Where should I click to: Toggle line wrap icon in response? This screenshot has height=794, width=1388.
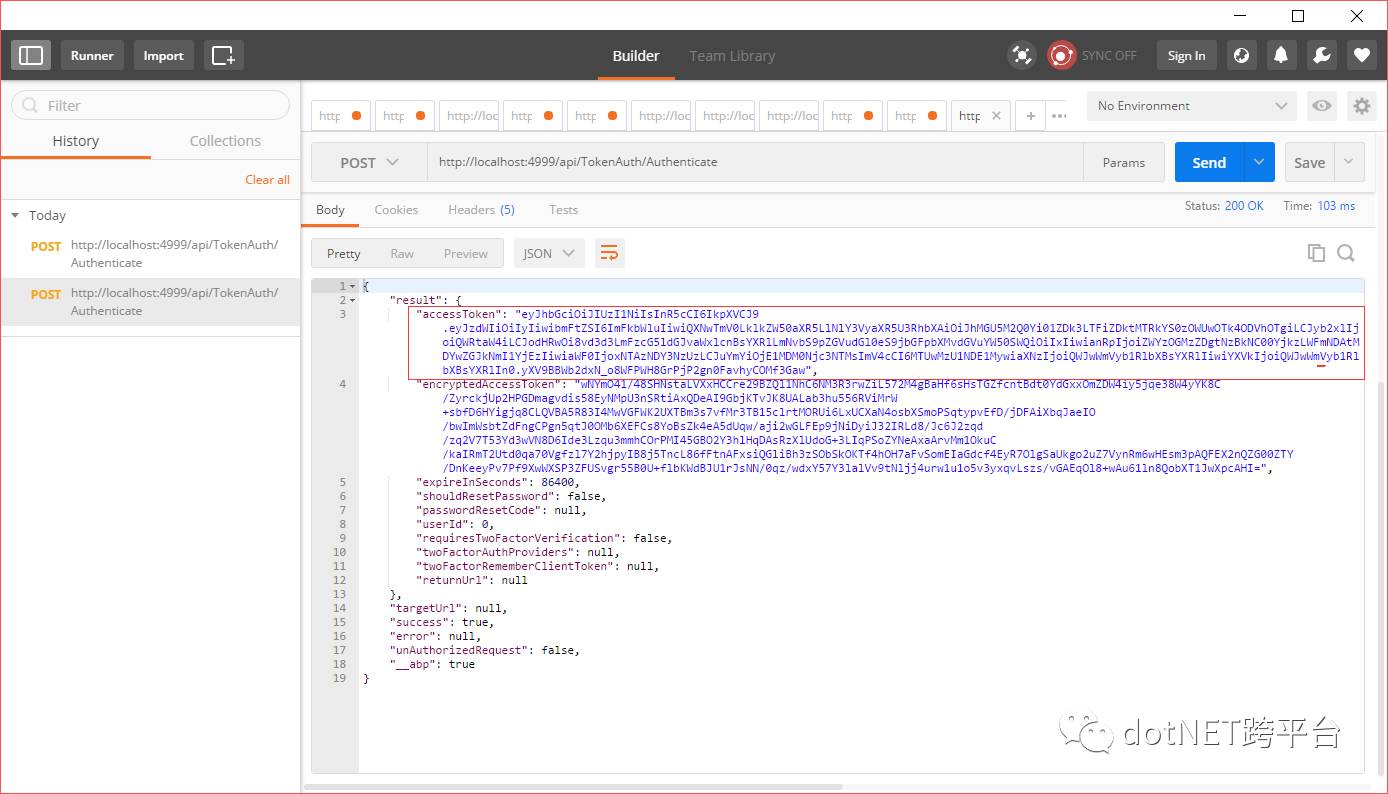pyautogui.click(x=609, y=253)
